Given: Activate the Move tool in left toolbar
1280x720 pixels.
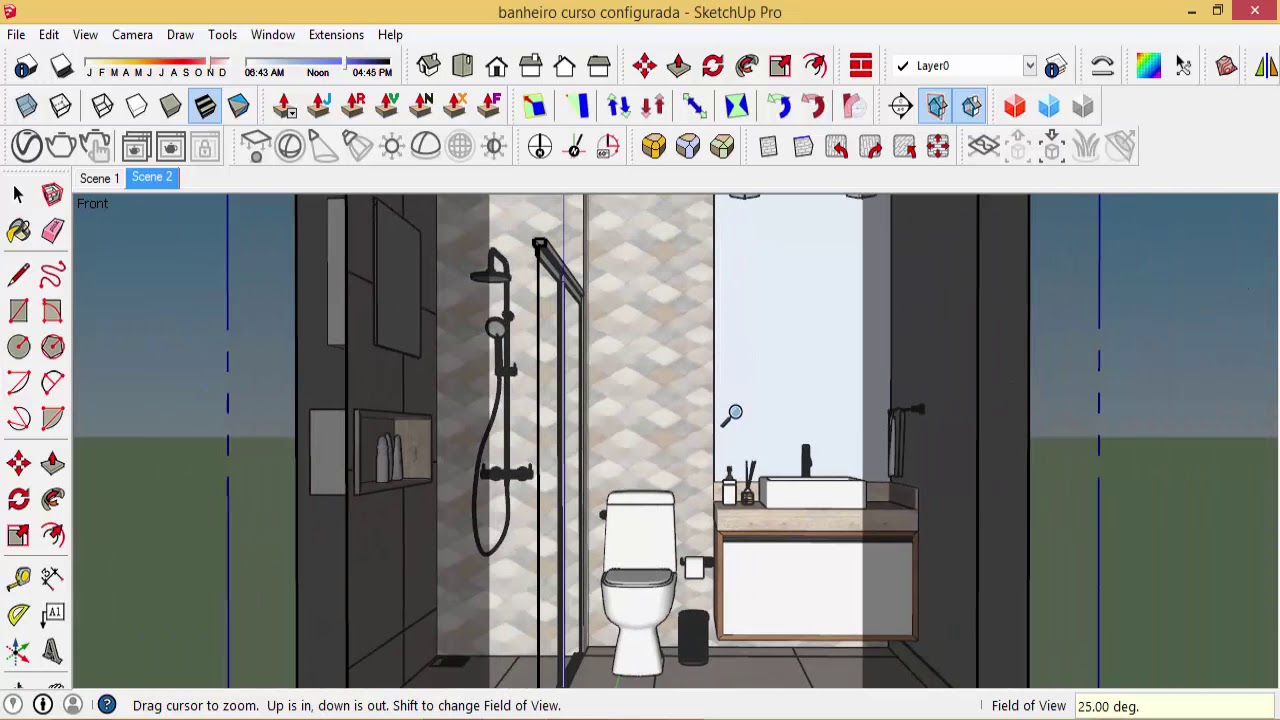Looking at the screenshot, I should click(x=18, y=462).
